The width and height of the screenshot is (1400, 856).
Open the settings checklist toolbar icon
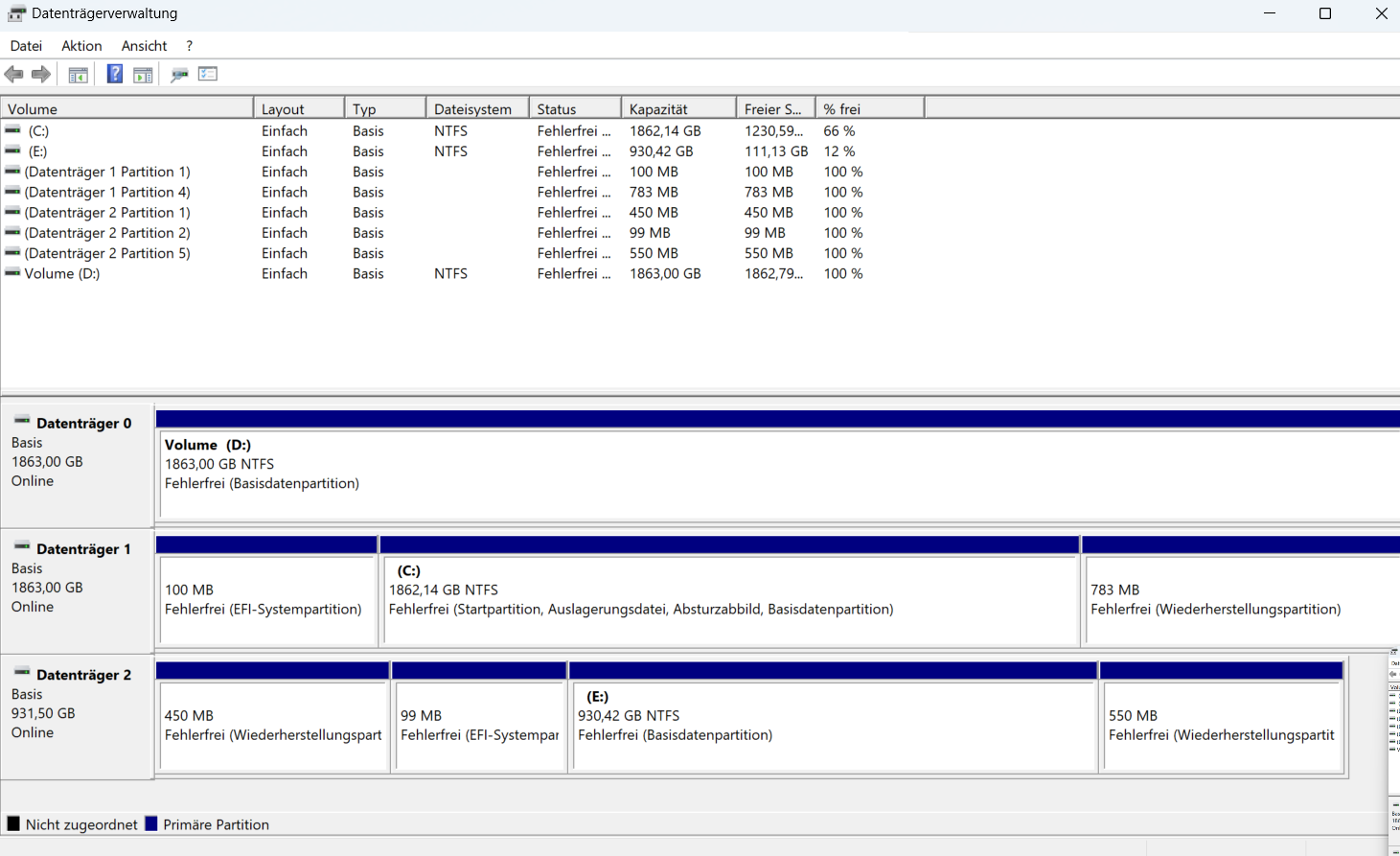[208, 74]
